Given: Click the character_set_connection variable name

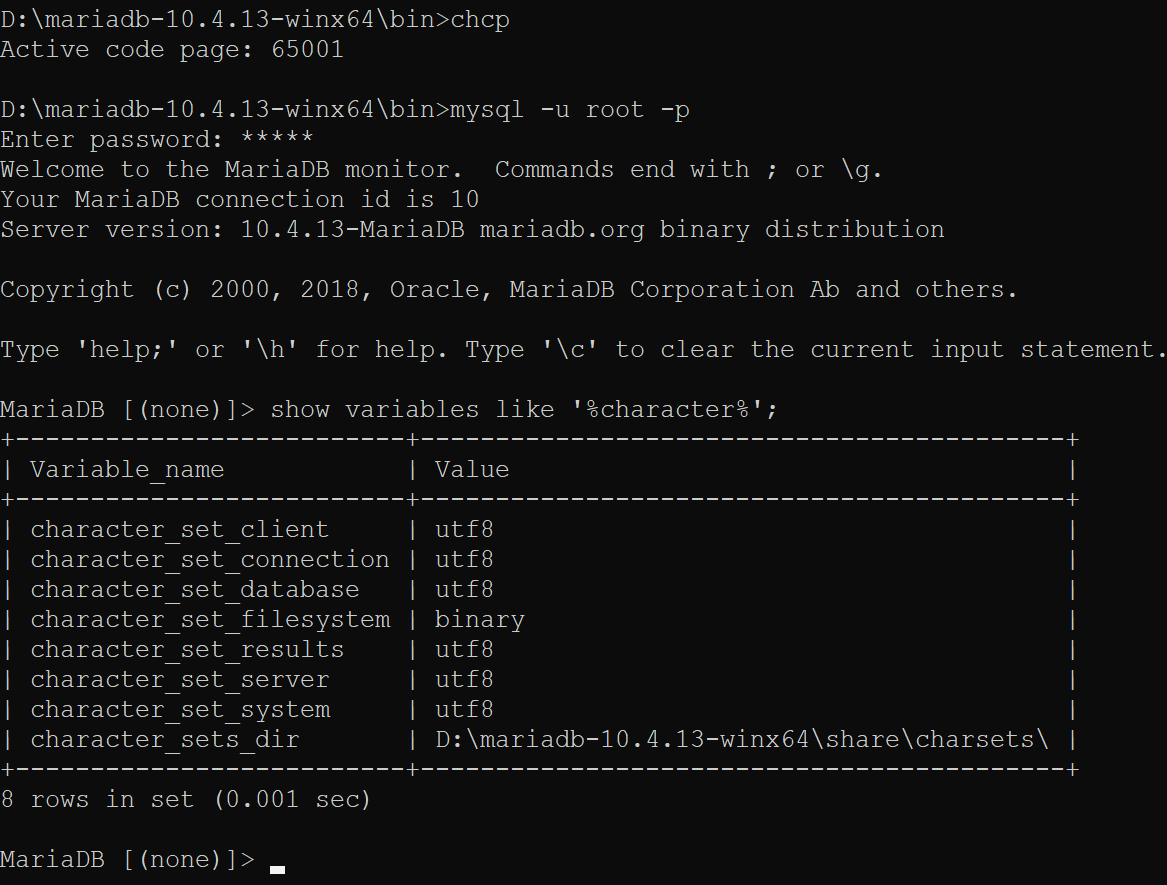Looking at the screenshot, I should [x=210, y=559].
